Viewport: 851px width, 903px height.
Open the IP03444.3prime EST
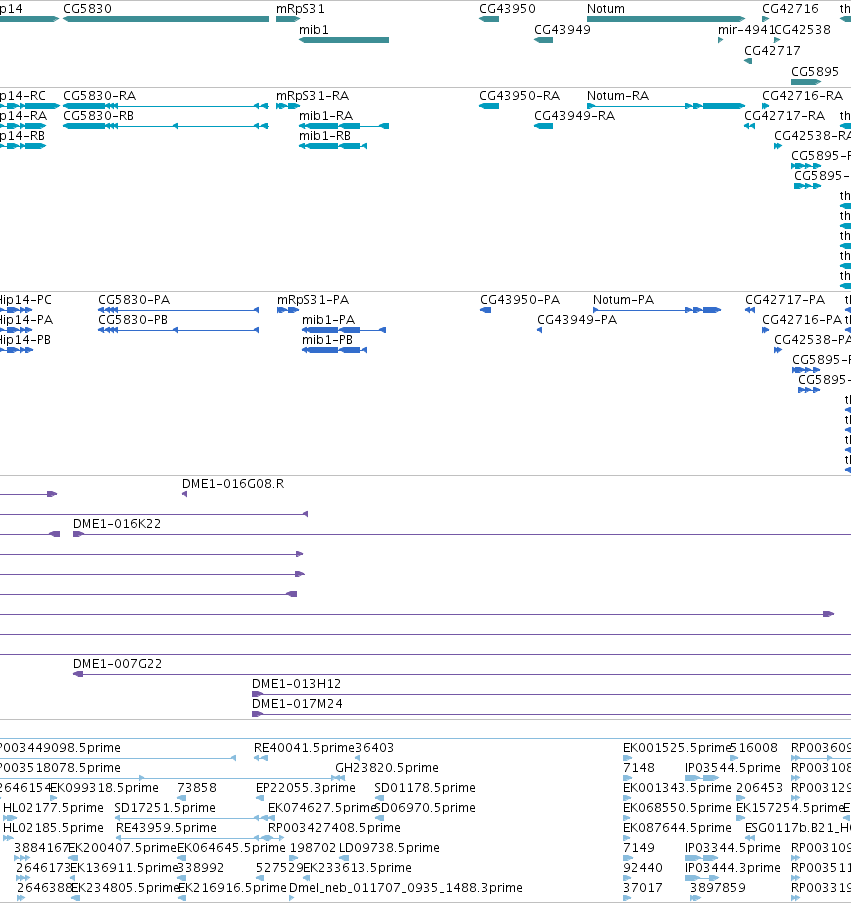[x=702, y=878]
